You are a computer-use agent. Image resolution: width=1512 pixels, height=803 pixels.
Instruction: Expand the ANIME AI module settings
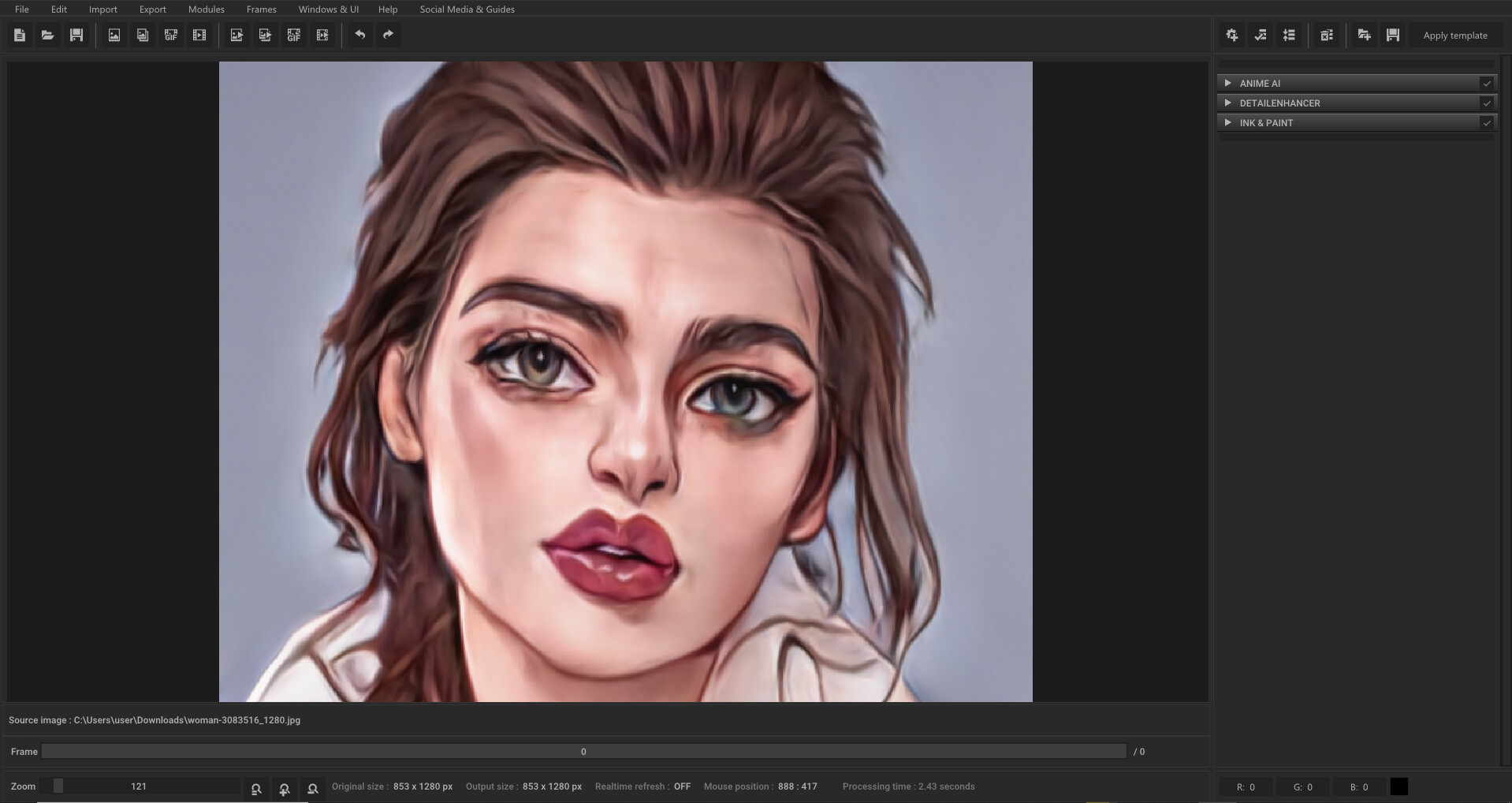(1228, 83)
